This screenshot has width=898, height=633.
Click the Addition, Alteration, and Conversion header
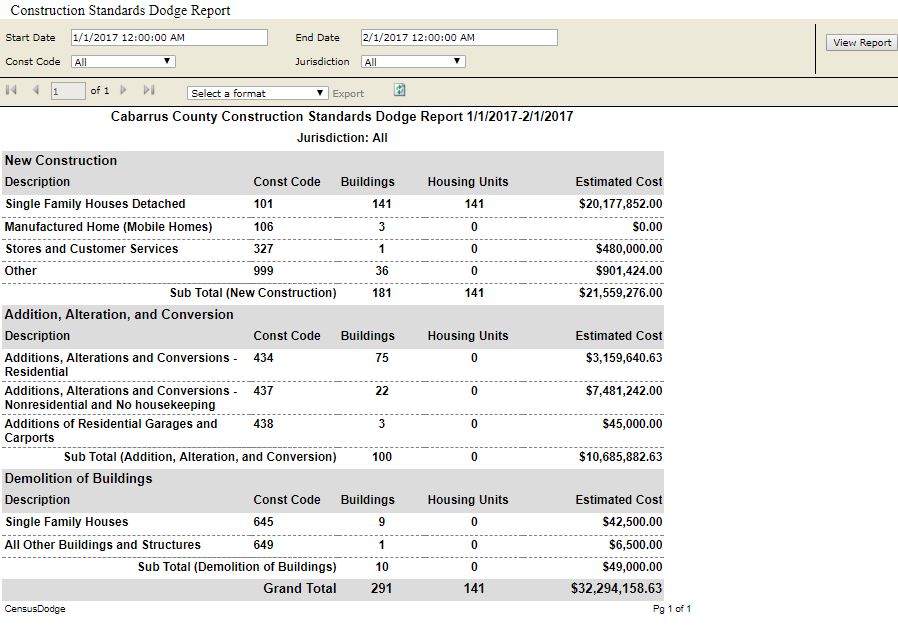point(119,315)
